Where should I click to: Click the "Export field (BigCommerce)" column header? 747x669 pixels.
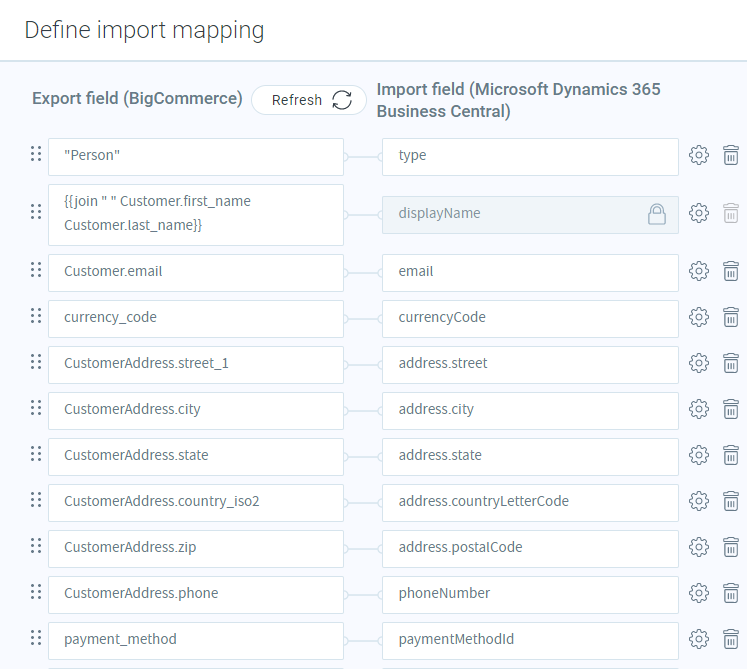(x=137, y=98)
